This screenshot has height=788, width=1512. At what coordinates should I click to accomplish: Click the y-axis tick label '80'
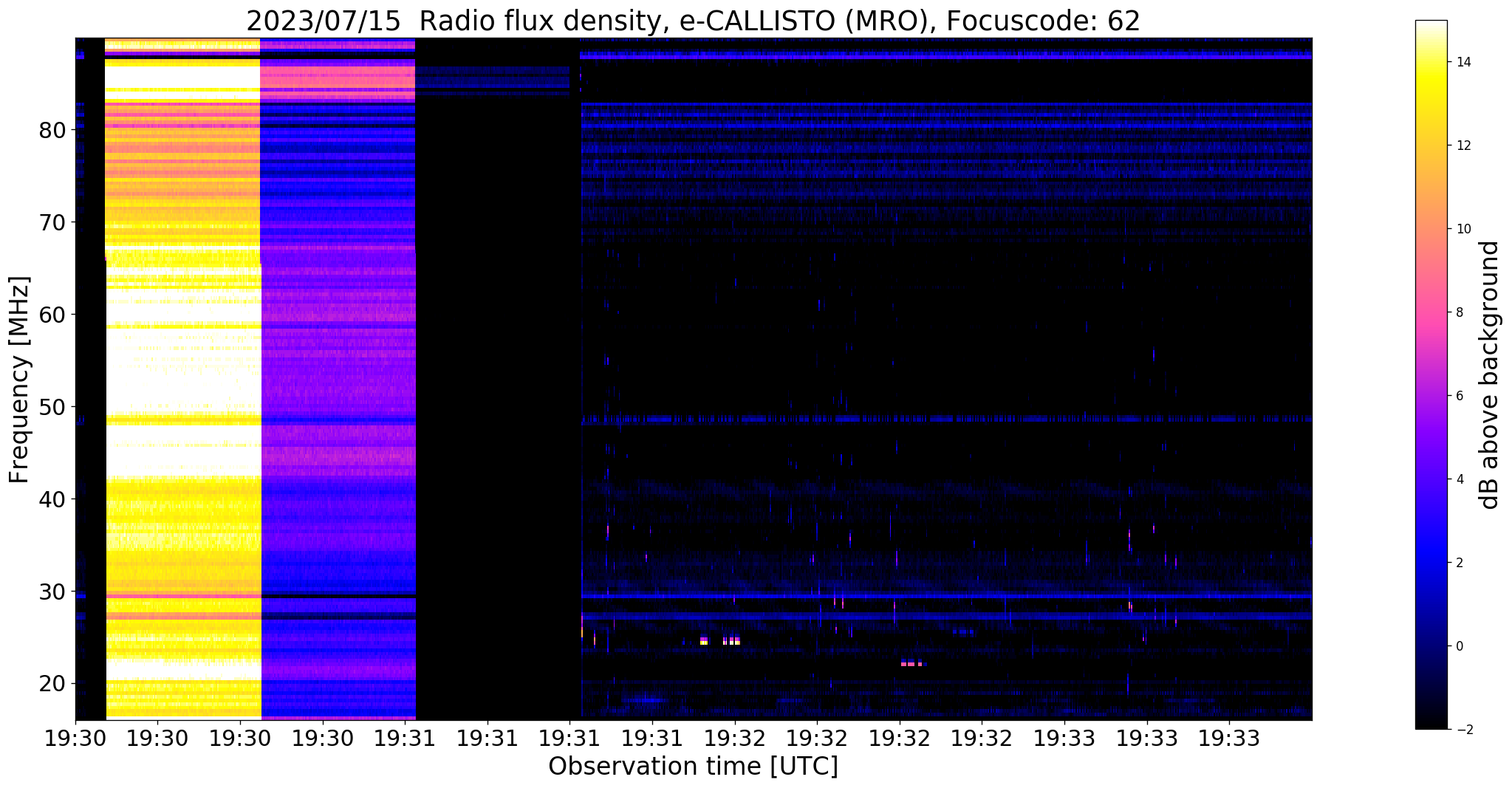52,131
